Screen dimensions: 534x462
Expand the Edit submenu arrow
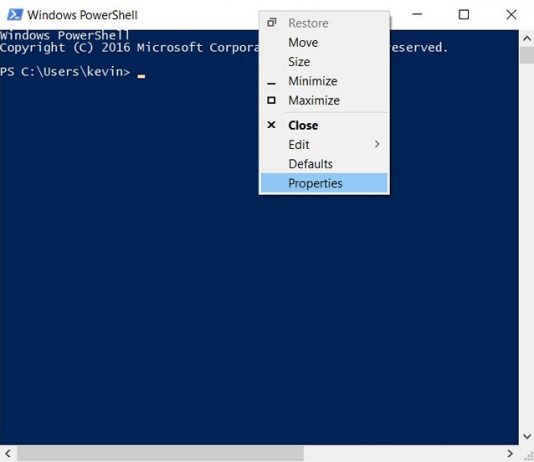pyautogui.click(x=377, y=144)
